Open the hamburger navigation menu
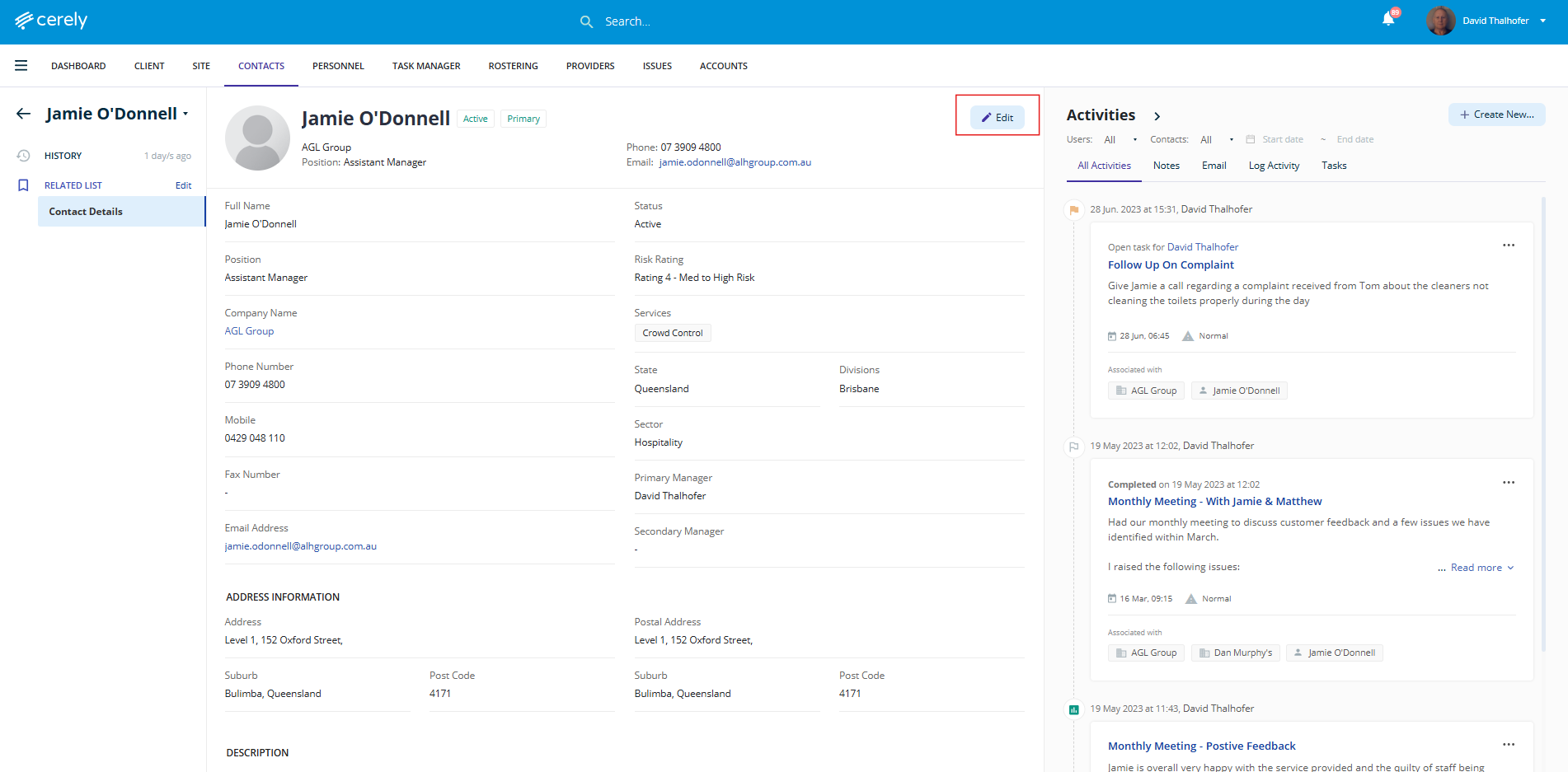Image resolution: width=1568 pixels, height=772 pixels. pyautogui.click(x=21, y=66)
